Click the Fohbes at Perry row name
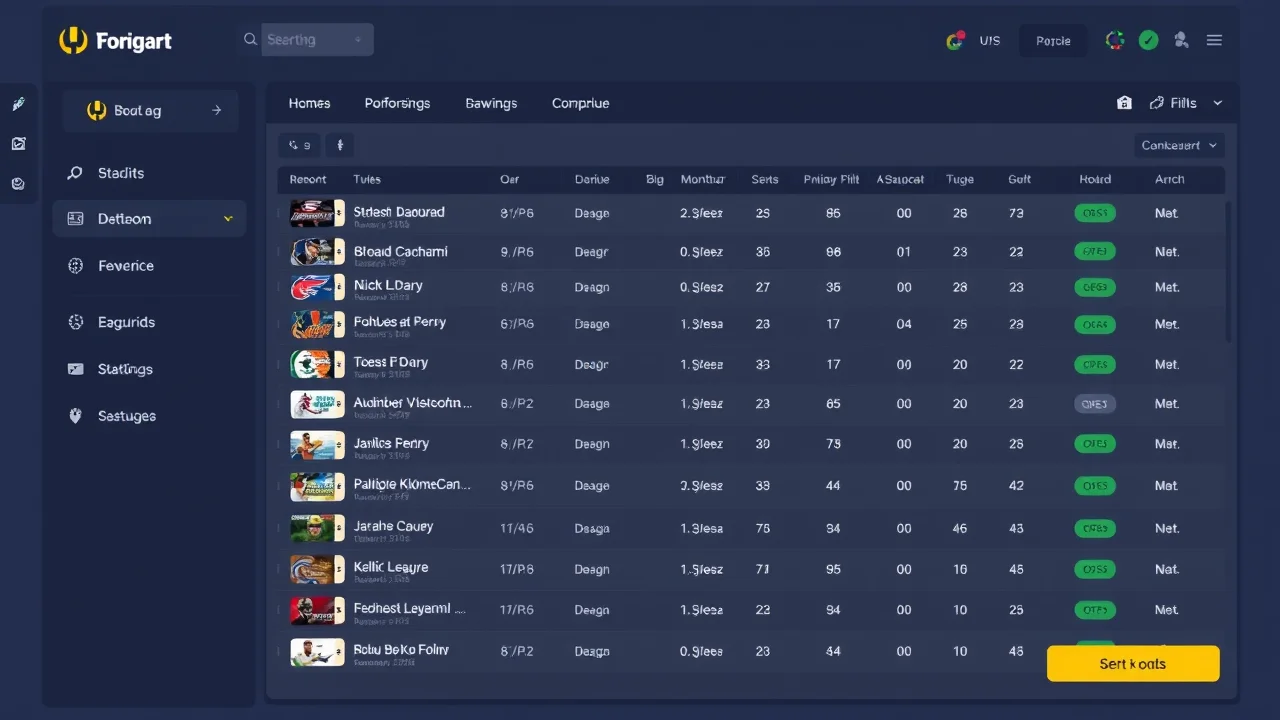 coord(399,322)
